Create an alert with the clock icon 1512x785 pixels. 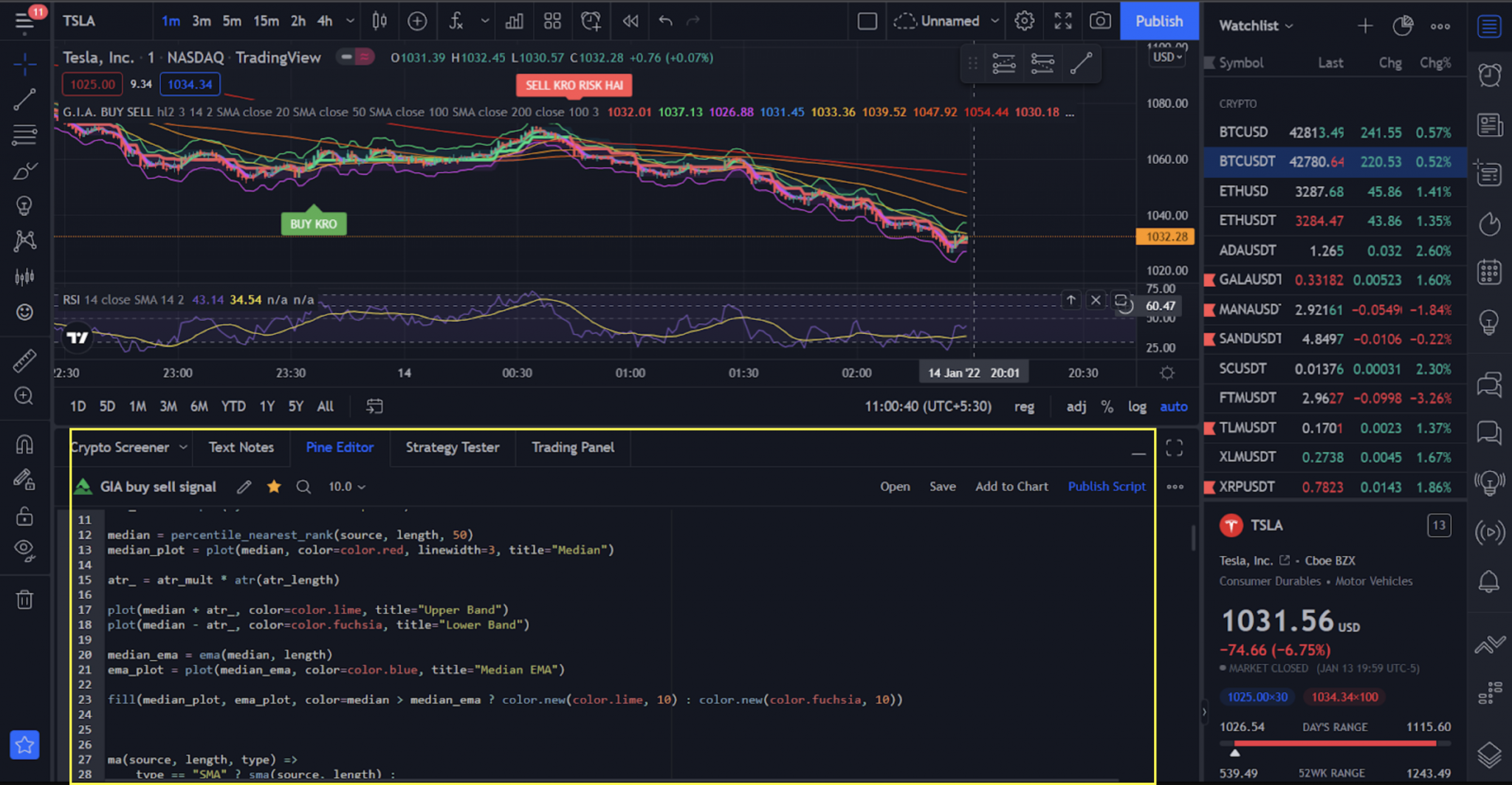pos(591,21)
